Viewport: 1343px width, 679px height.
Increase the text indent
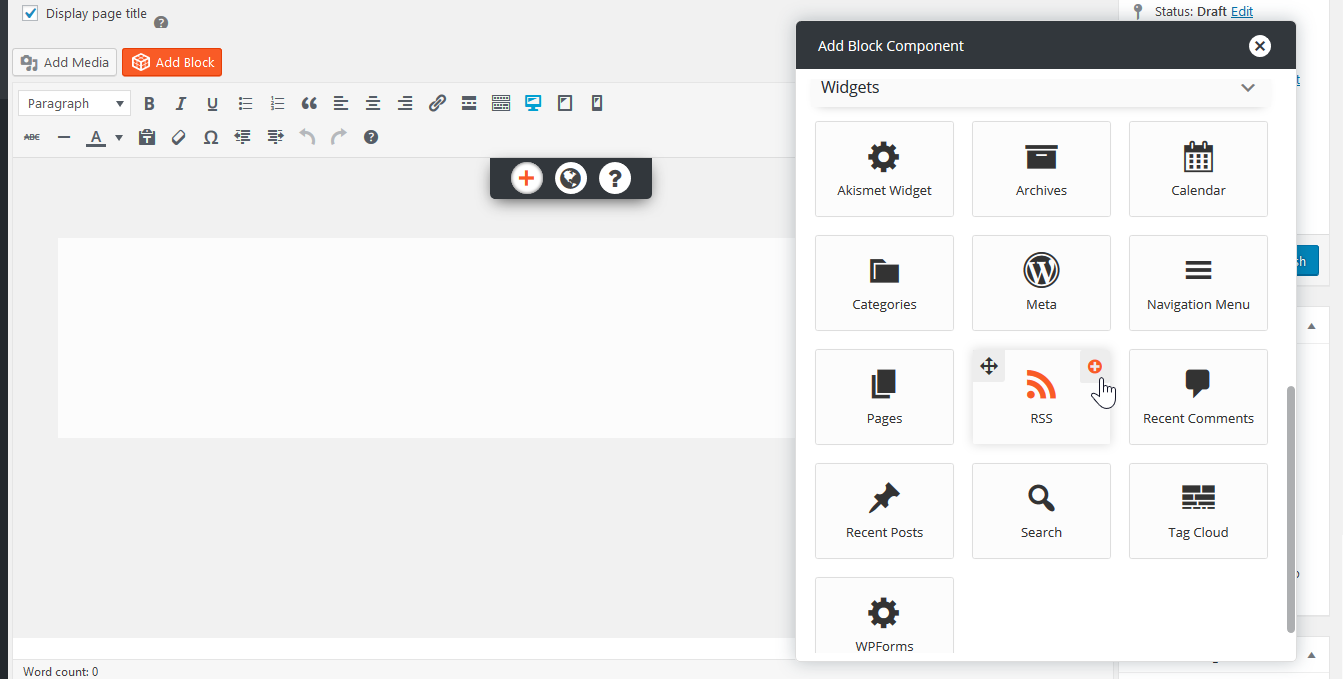point(275,137)
